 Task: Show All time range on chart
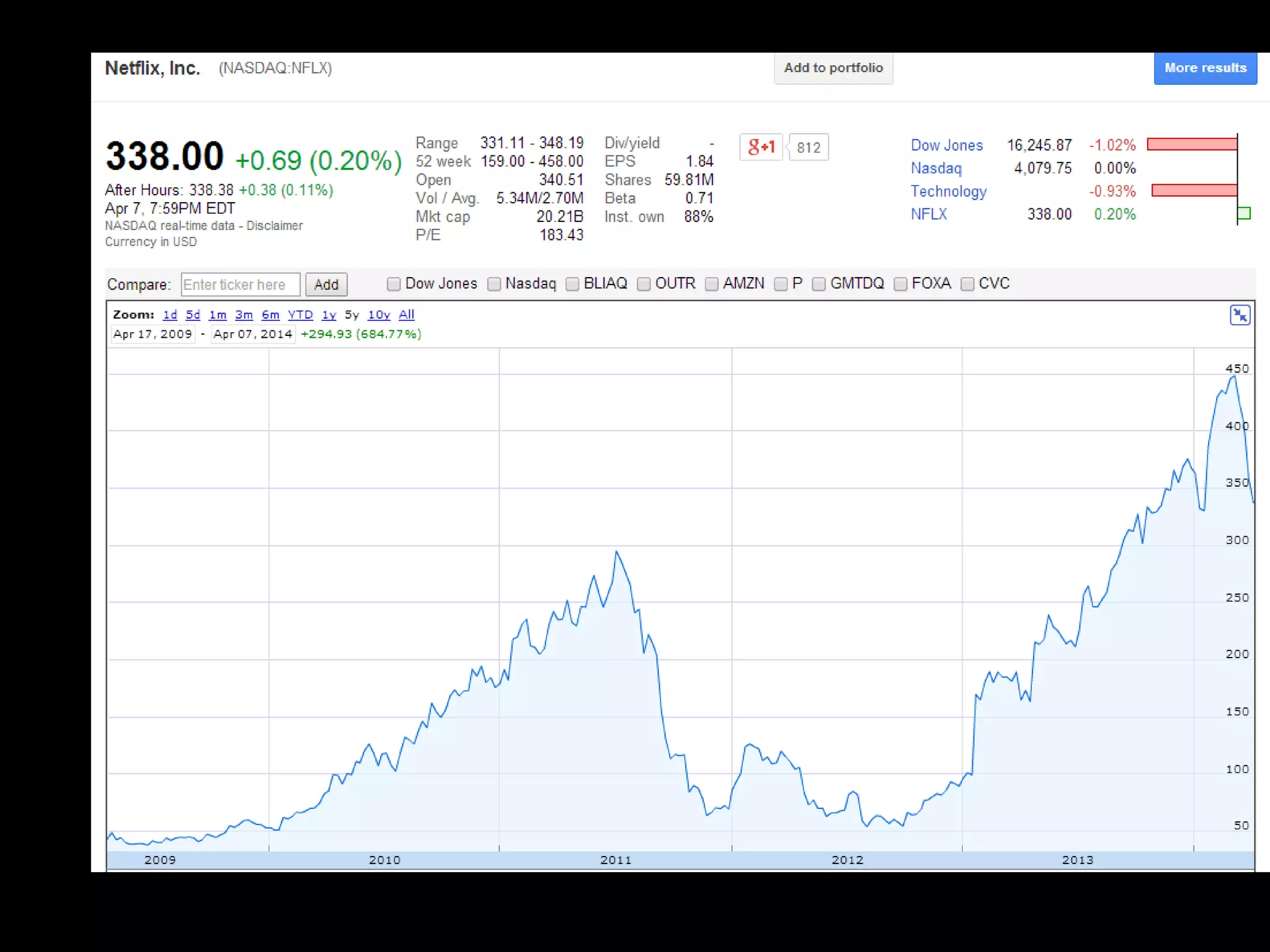(x=406, y=315)
